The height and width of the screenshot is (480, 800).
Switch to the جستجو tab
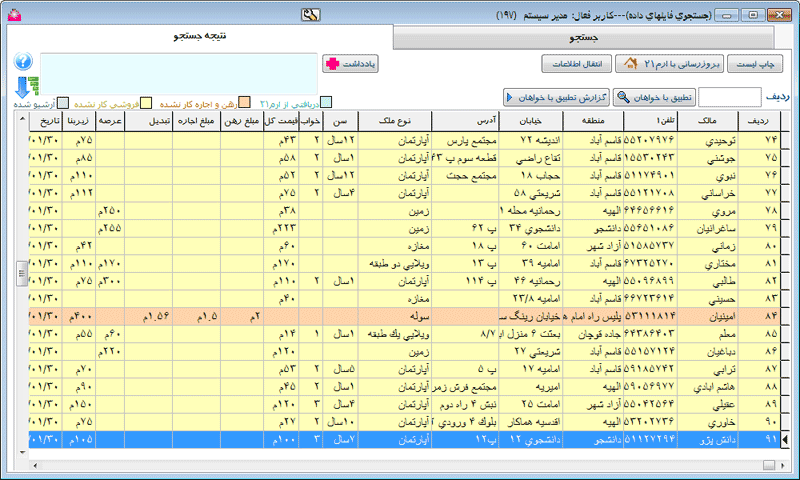pos(584,38)
